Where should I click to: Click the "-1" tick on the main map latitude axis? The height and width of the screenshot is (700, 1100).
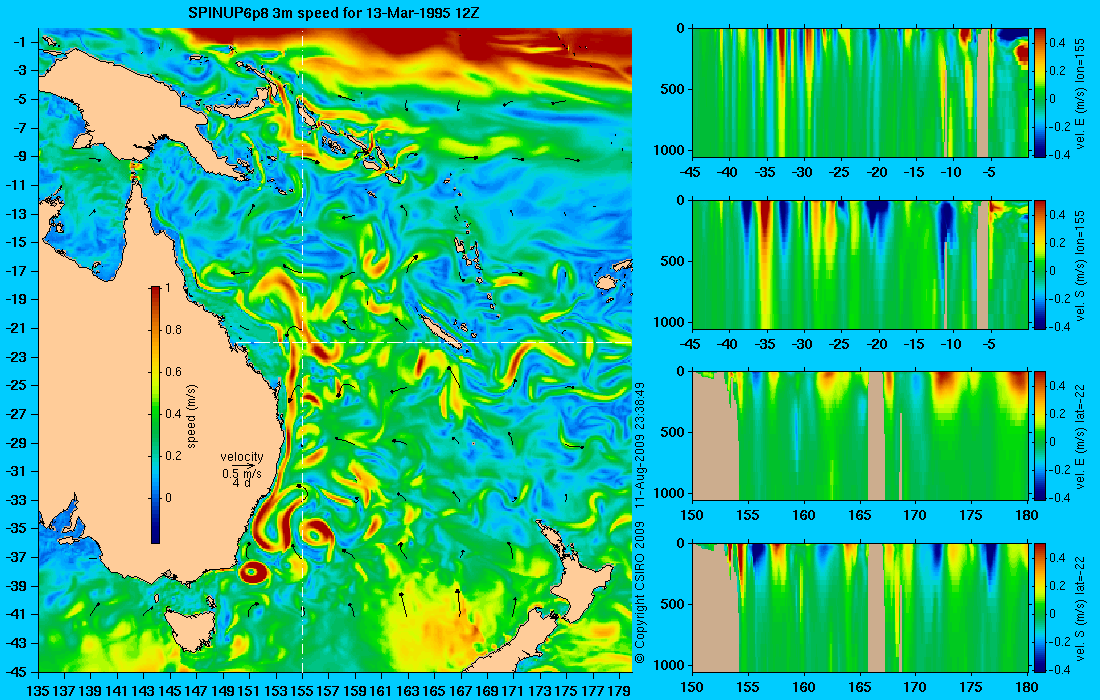pyautogui.click(x=20, y=42)
